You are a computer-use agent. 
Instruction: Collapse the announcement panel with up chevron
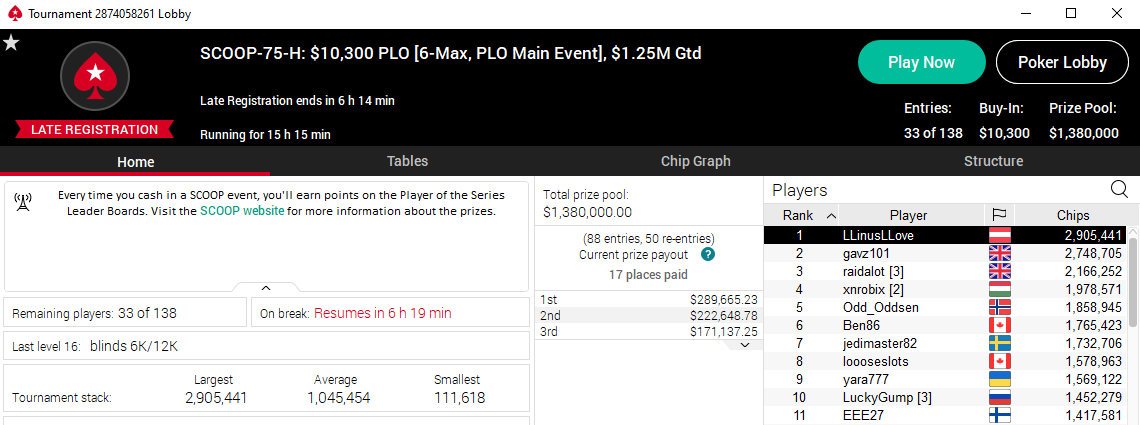pos(266,288)
